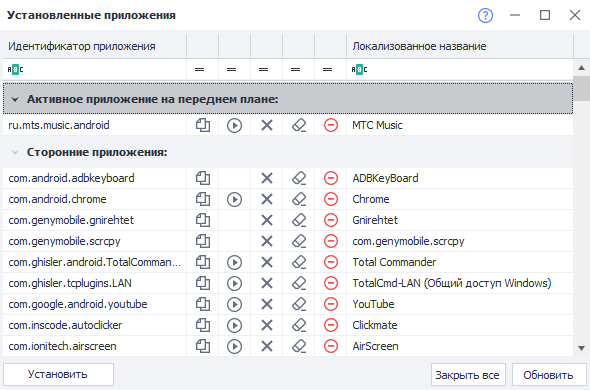
Task: Copy the com.genymobile.gnirehtet identifier
Action: click(x=203, y=220)
